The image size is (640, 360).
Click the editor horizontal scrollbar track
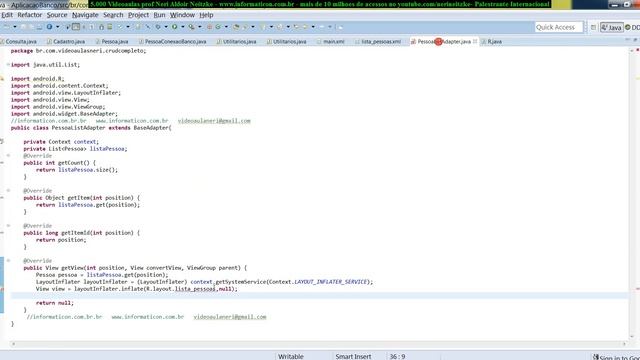pos(318,344)
